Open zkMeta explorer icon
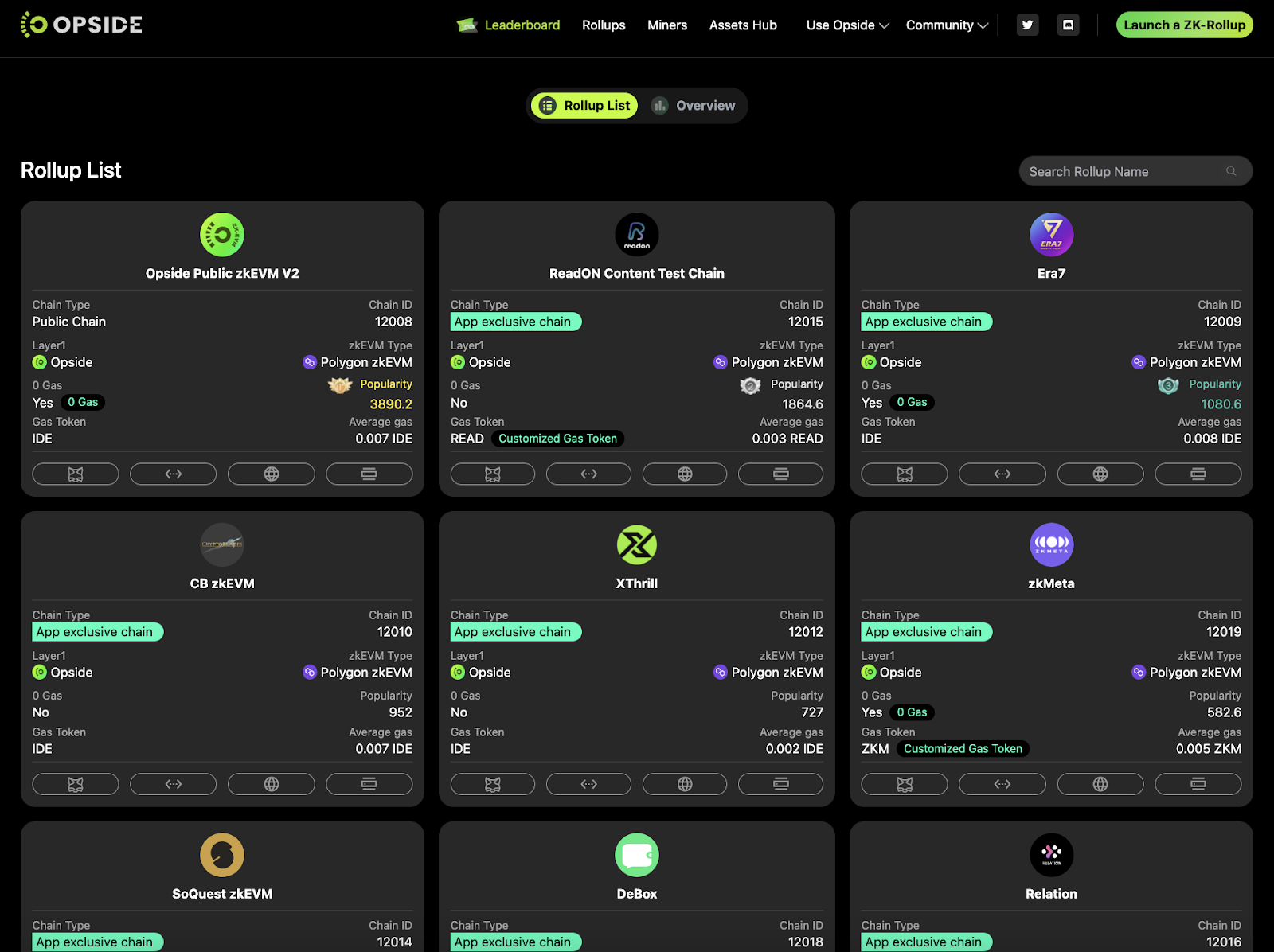 [1198, 784]
